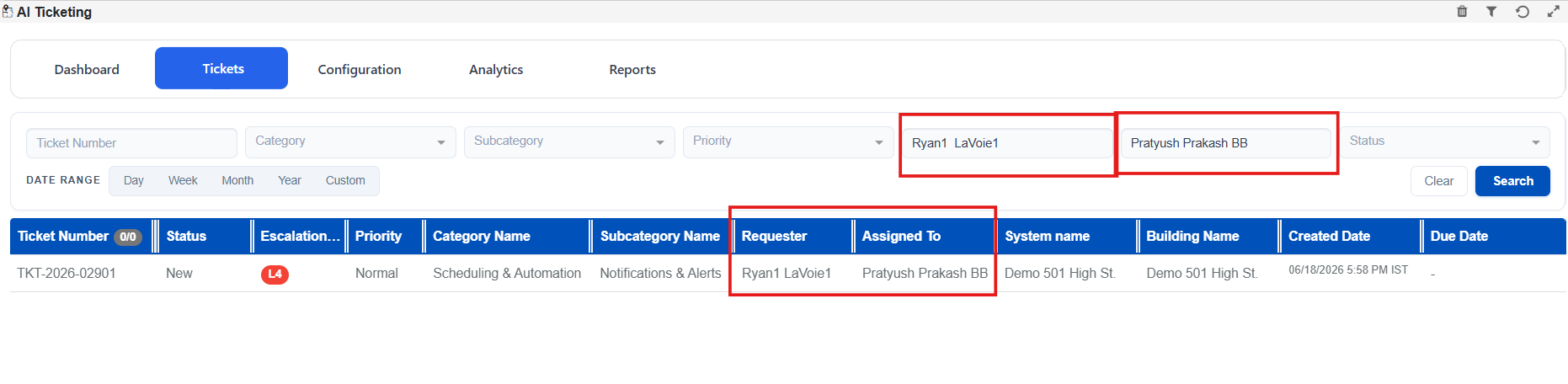
Task: Click the L4 escalation badge
Action: click(x=275, y=274)
